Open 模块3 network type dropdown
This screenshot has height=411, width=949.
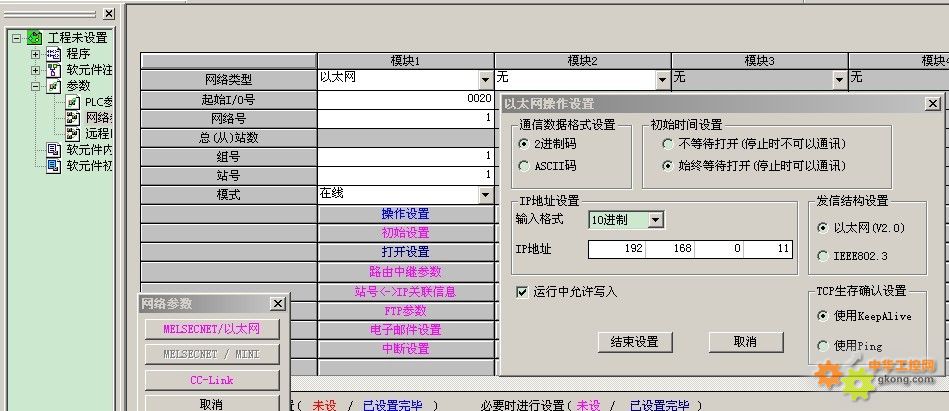tap(839, 79)
